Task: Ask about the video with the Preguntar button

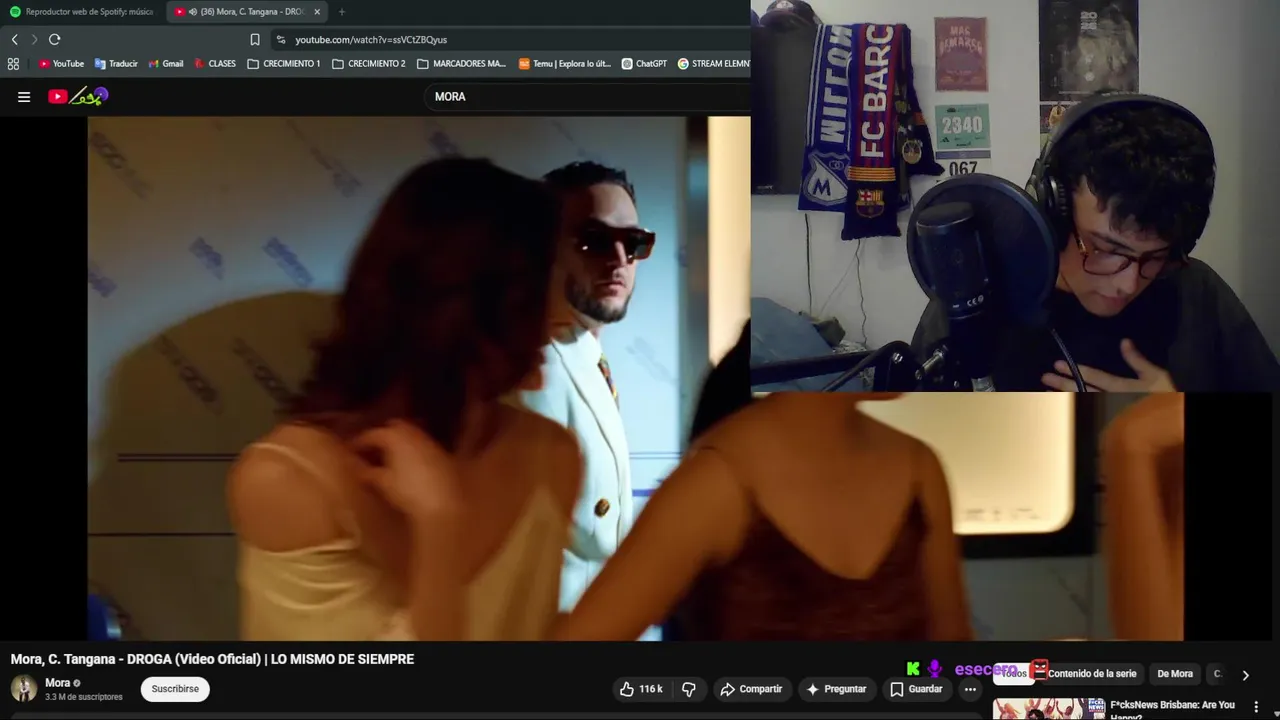Action: coord(836,689)
